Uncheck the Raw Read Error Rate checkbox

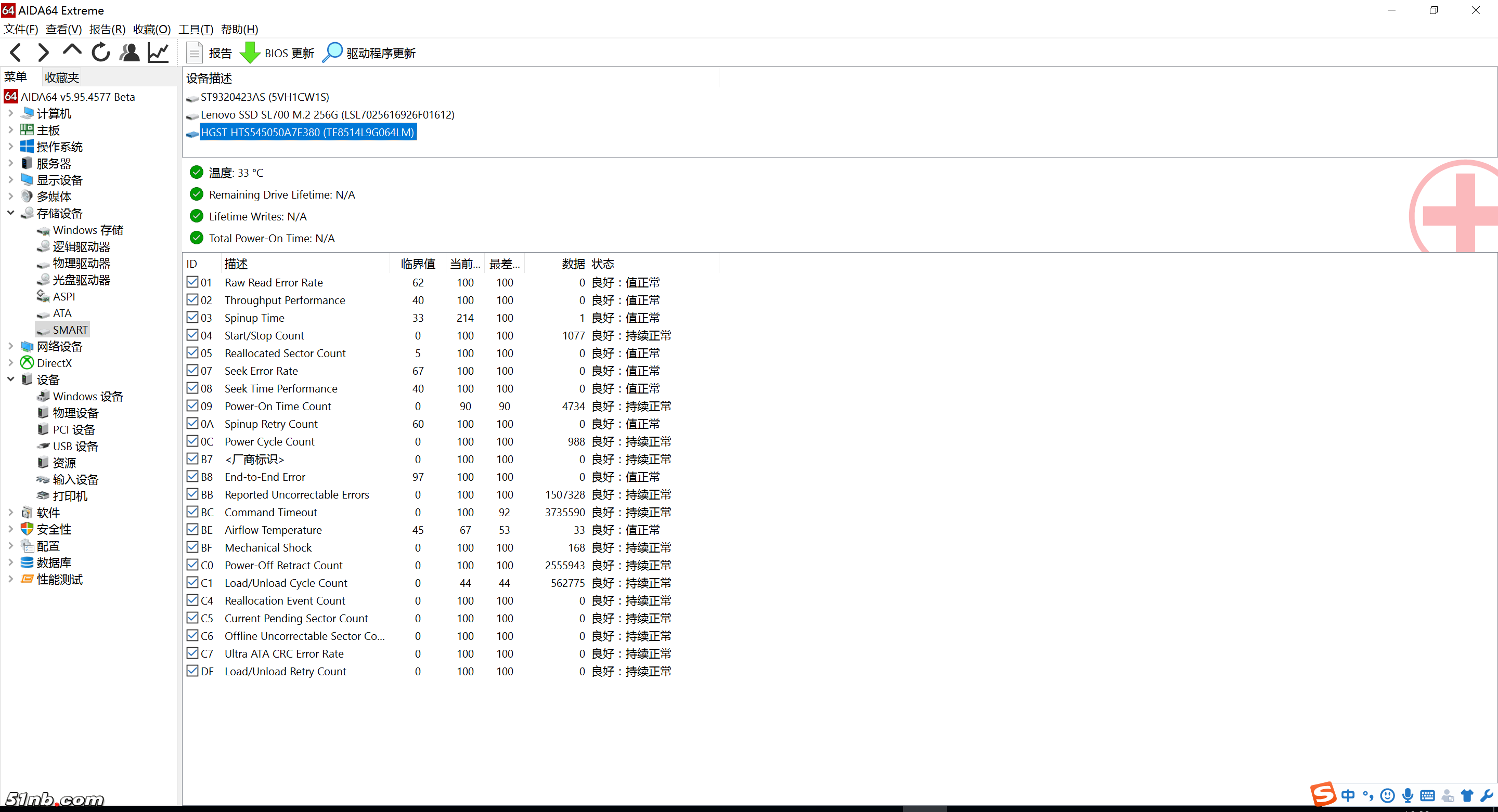click(192, 282)
